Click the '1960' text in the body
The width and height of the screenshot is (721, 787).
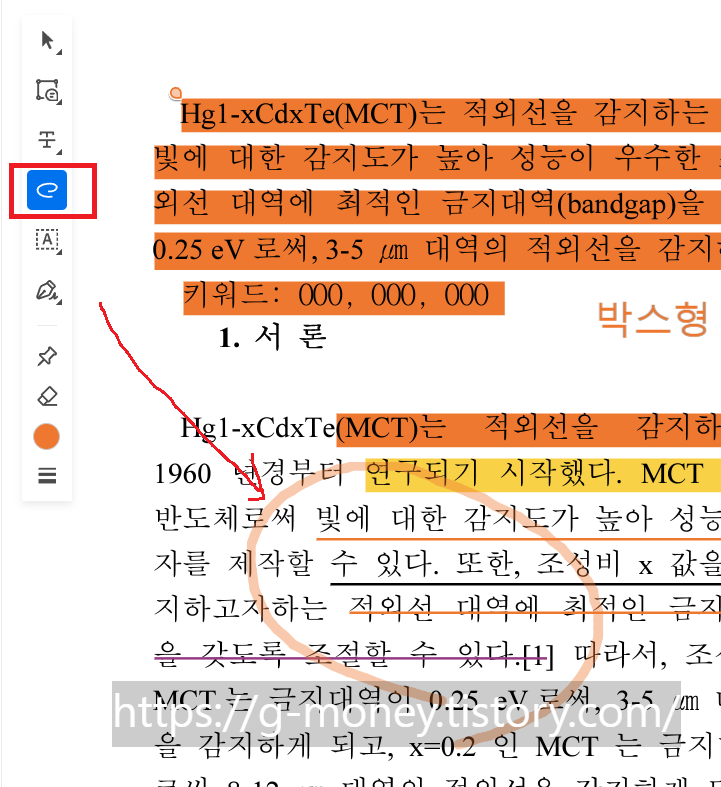click(x=183, y=474)
